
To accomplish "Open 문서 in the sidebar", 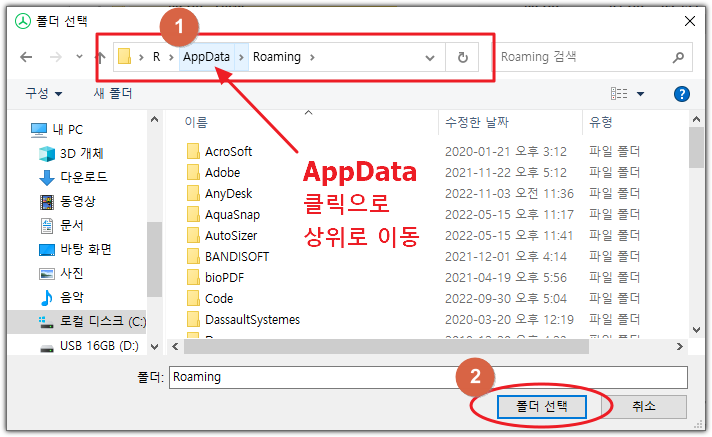I will coord(62,225).
